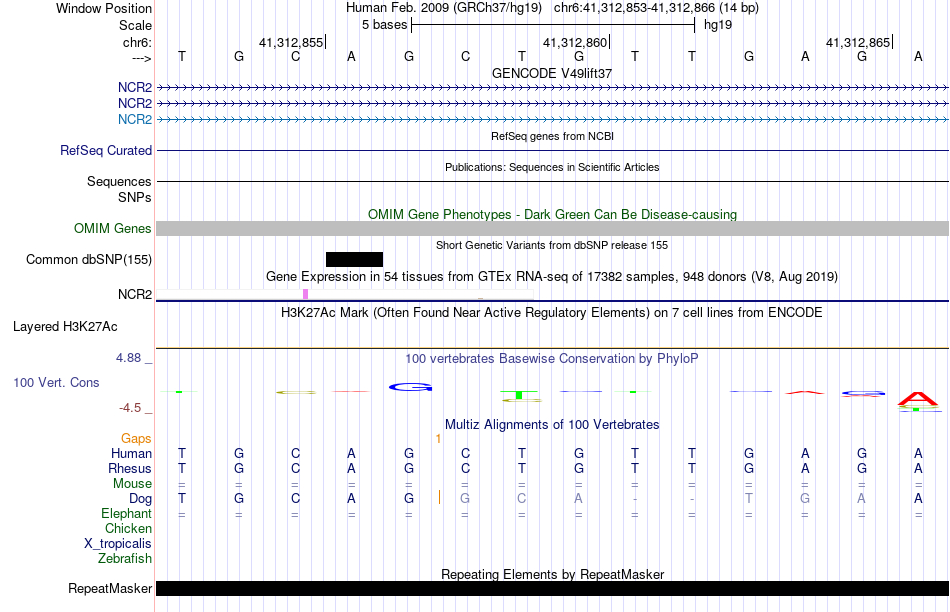Click the 'Dog' species label
This screenshot has height=612, width=950.
pos(140,498)
